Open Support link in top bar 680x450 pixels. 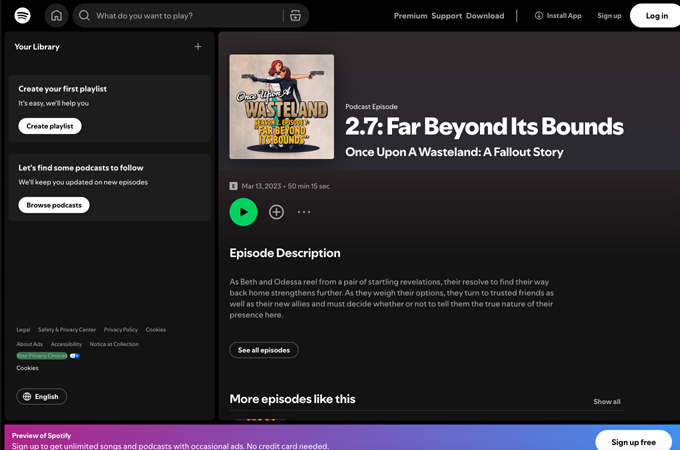[x=447, y=16]
